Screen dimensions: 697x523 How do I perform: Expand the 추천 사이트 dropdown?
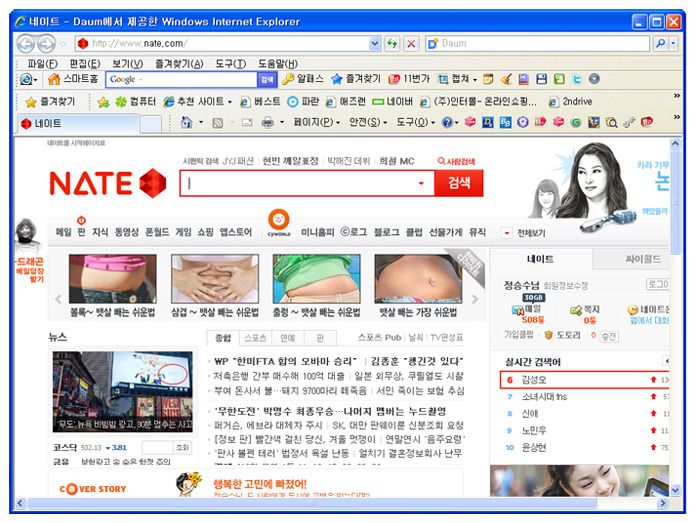click(230, 102)
